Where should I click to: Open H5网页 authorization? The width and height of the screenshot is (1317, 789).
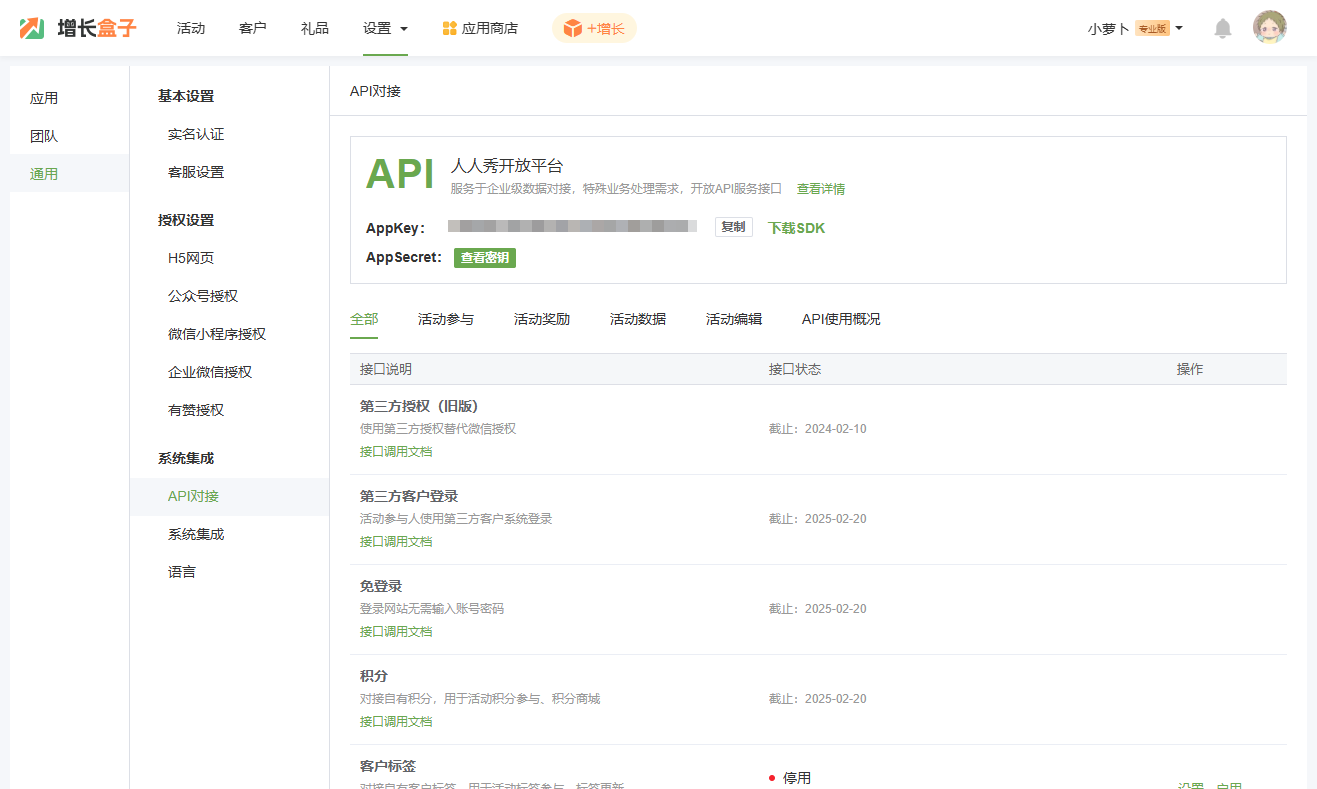click(191, 258)
